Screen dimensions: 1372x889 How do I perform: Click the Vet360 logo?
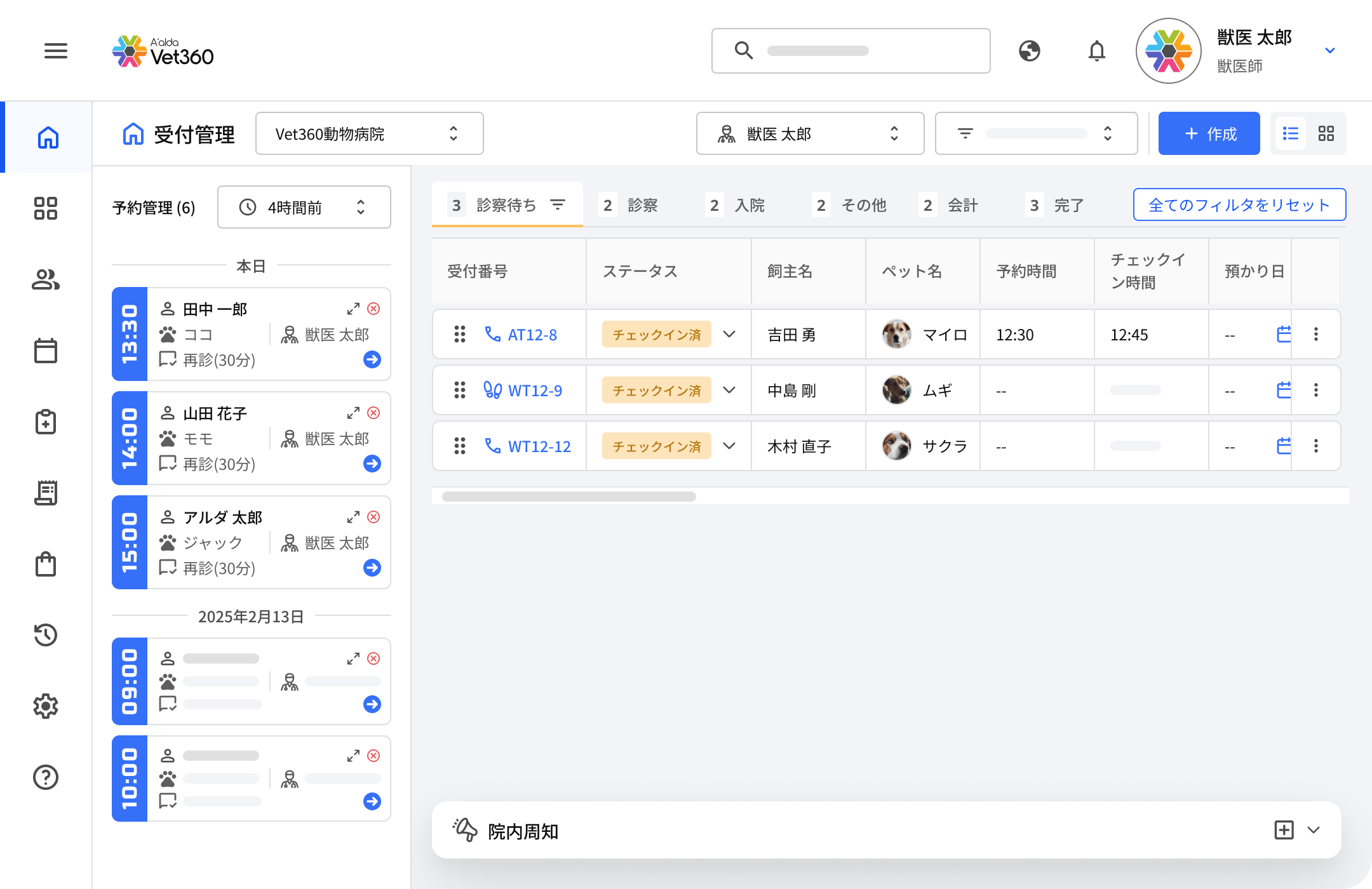coord(163,51)
